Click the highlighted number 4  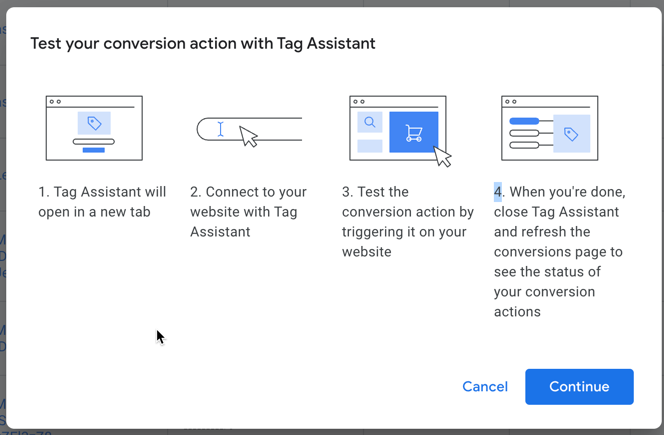coord(498,192)
